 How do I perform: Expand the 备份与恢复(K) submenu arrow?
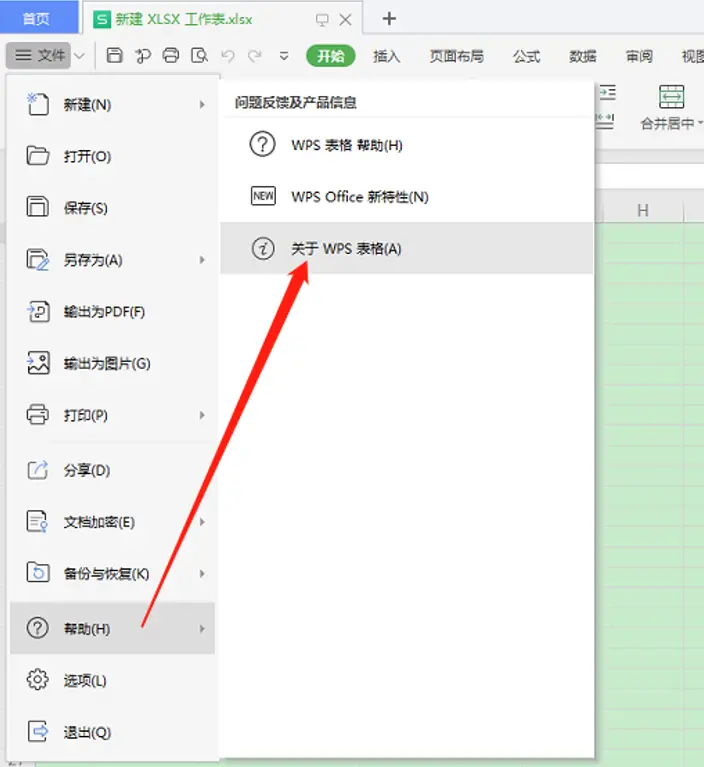[x=202, y=573]
